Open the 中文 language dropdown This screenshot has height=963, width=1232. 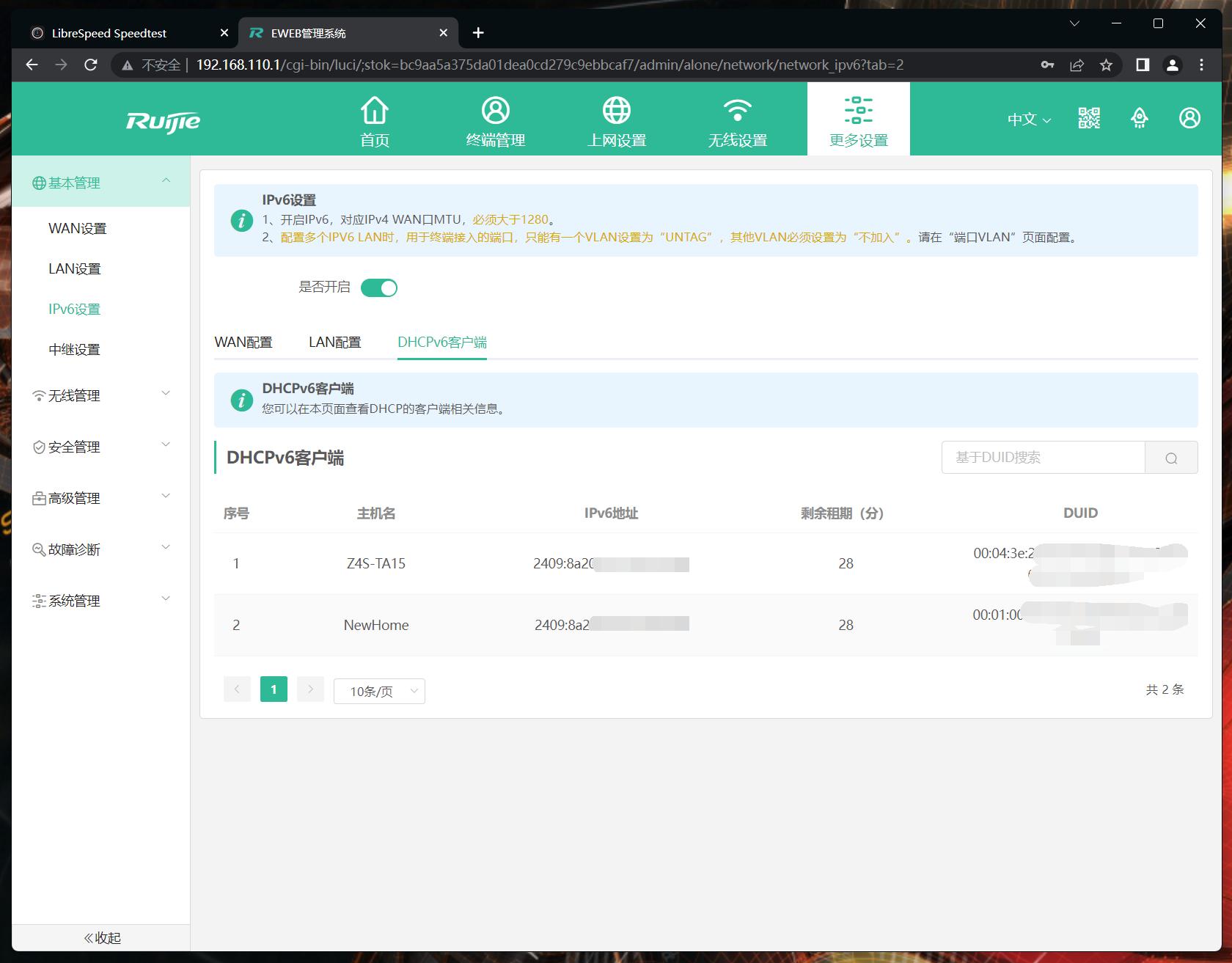pyautogui.click(x=1028, y=120)
